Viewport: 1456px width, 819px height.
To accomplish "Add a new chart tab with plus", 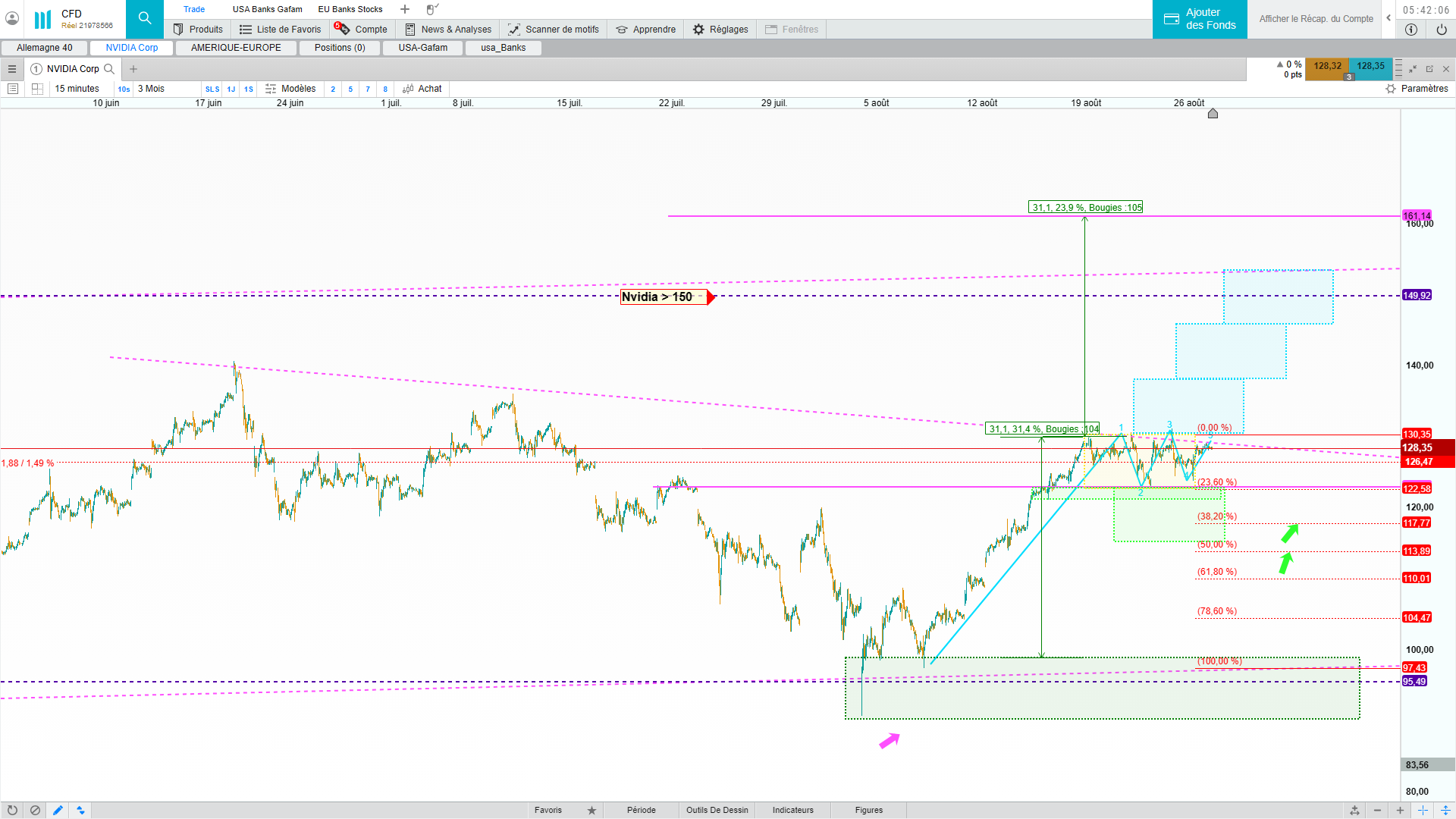I will pos(133,69).
